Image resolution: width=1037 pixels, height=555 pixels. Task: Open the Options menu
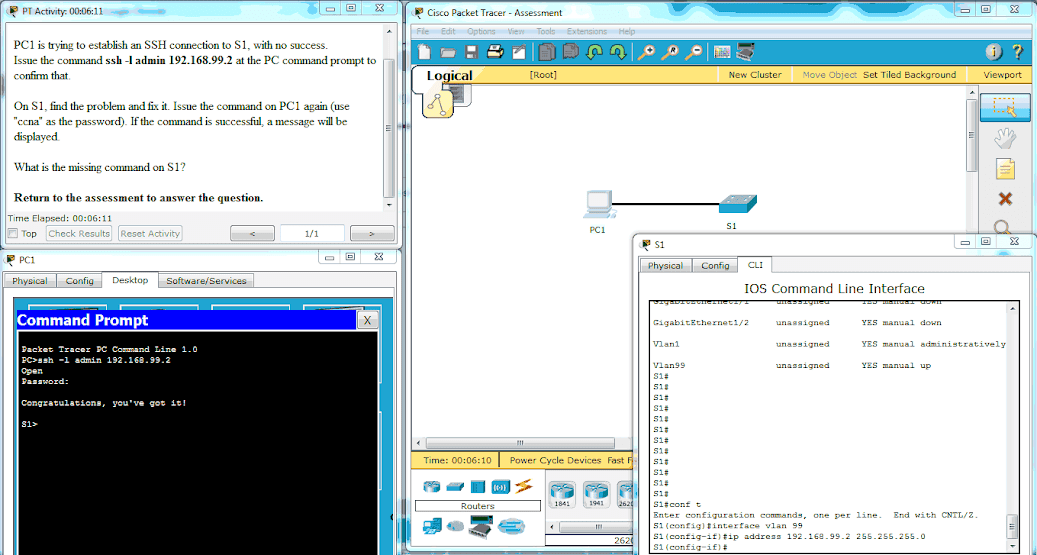point(481,31)
